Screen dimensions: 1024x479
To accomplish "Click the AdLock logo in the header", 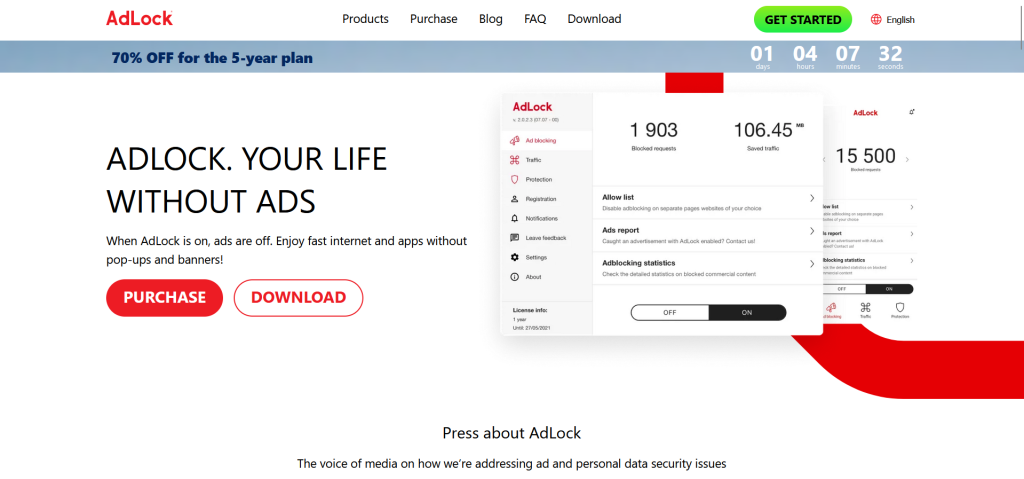I will pyautogui.click(x=139, y=18).
